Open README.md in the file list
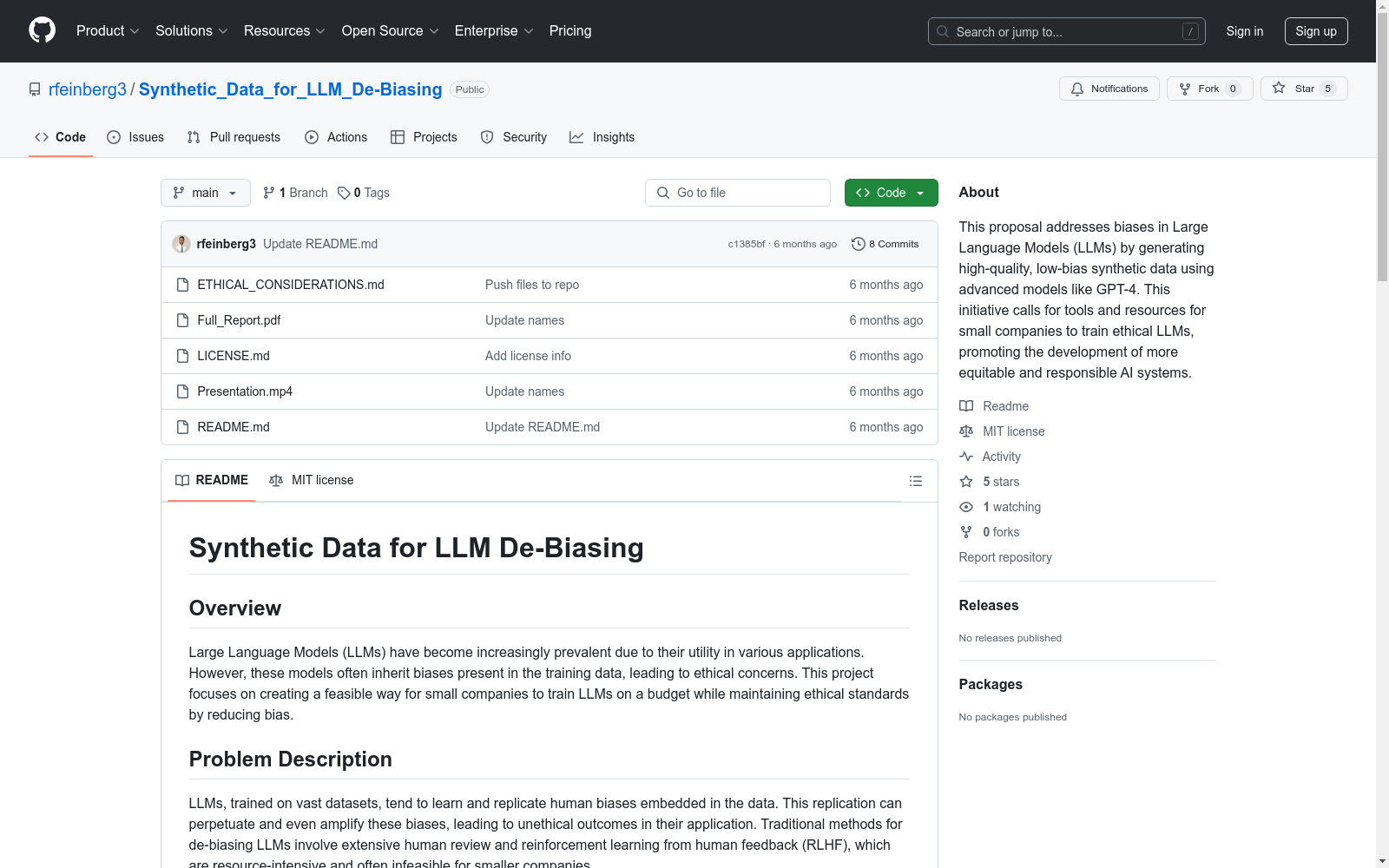 [234, 427]
